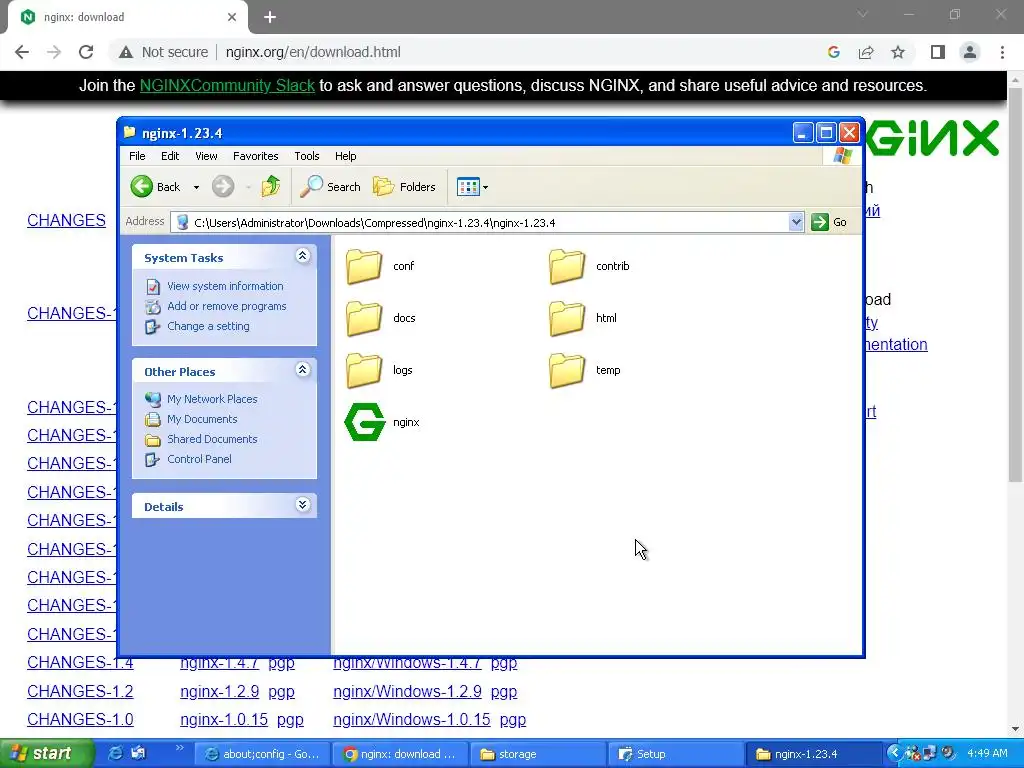Switch to the Setup taskbar window
This screenshot has width=1024, height=768.
[x=676, y=754]
